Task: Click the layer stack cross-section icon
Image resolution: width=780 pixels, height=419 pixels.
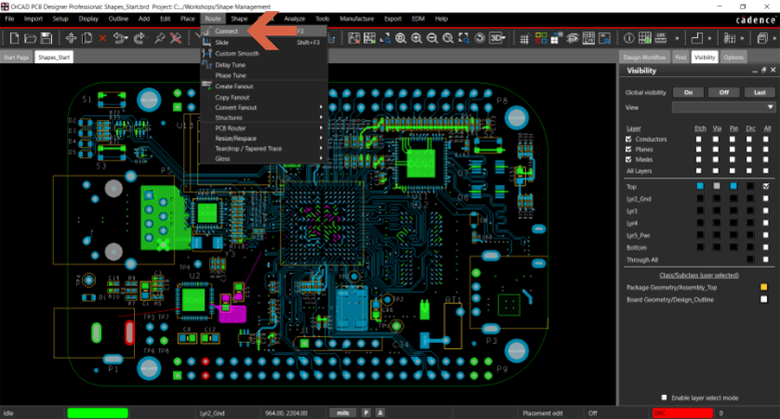Action: (573, 38)
